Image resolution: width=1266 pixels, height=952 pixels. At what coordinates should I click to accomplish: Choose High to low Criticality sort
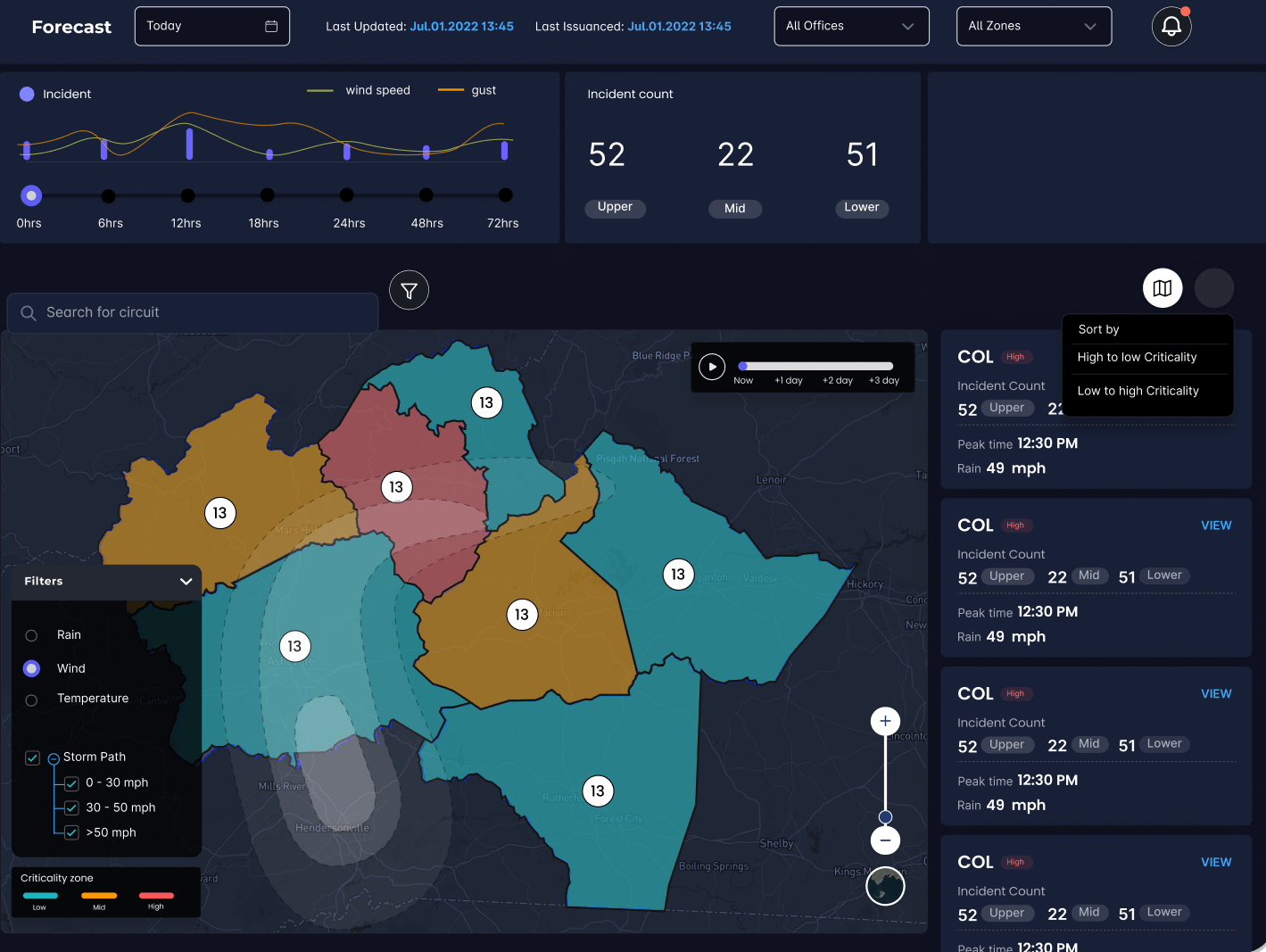pos(1137,357)
